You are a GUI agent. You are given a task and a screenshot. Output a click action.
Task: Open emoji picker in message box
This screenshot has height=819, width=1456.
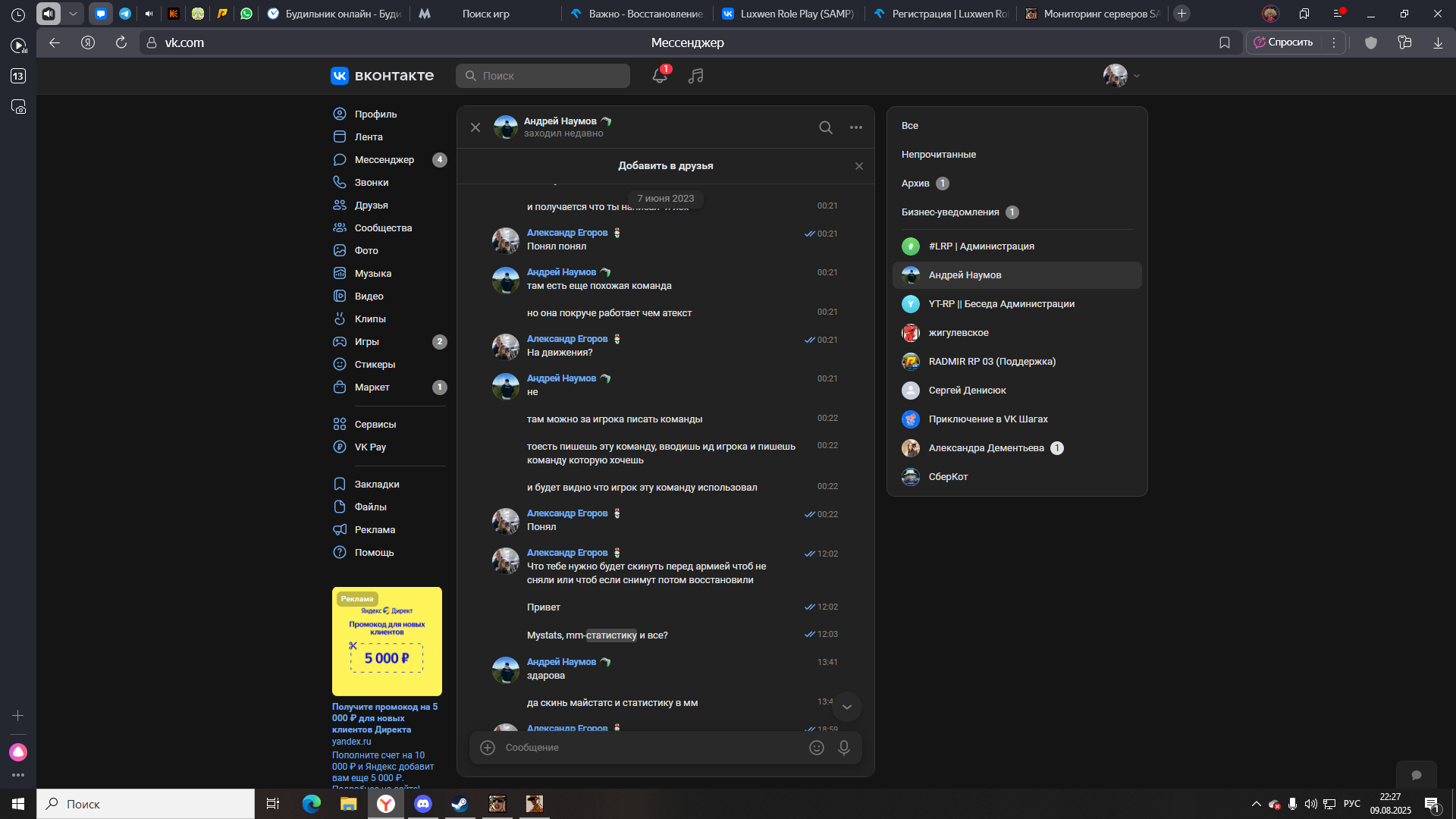point(816,748)
